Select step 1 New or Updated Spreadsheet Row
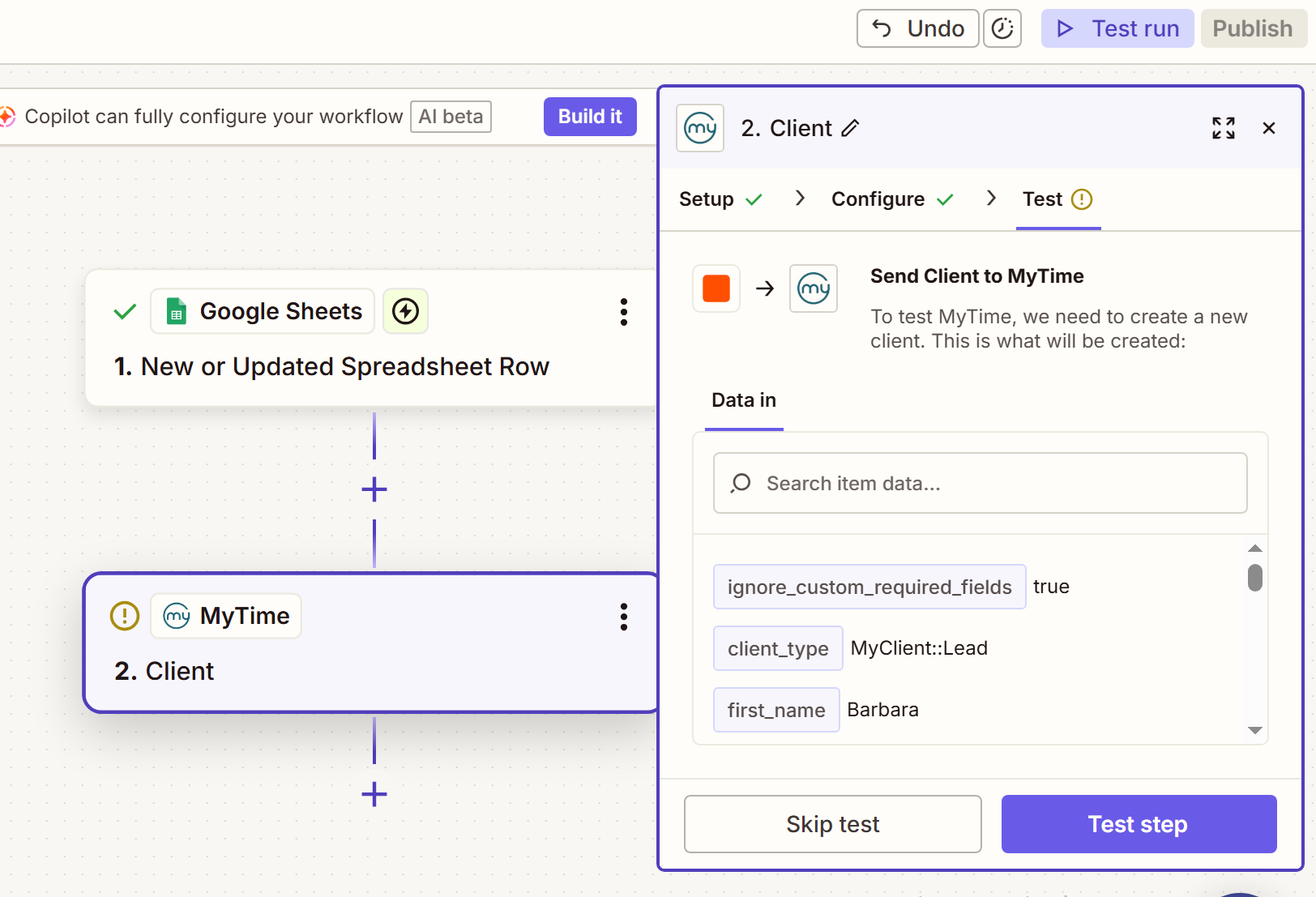Viewport: 1316px width, 897px height. click(x=331, y=367)
